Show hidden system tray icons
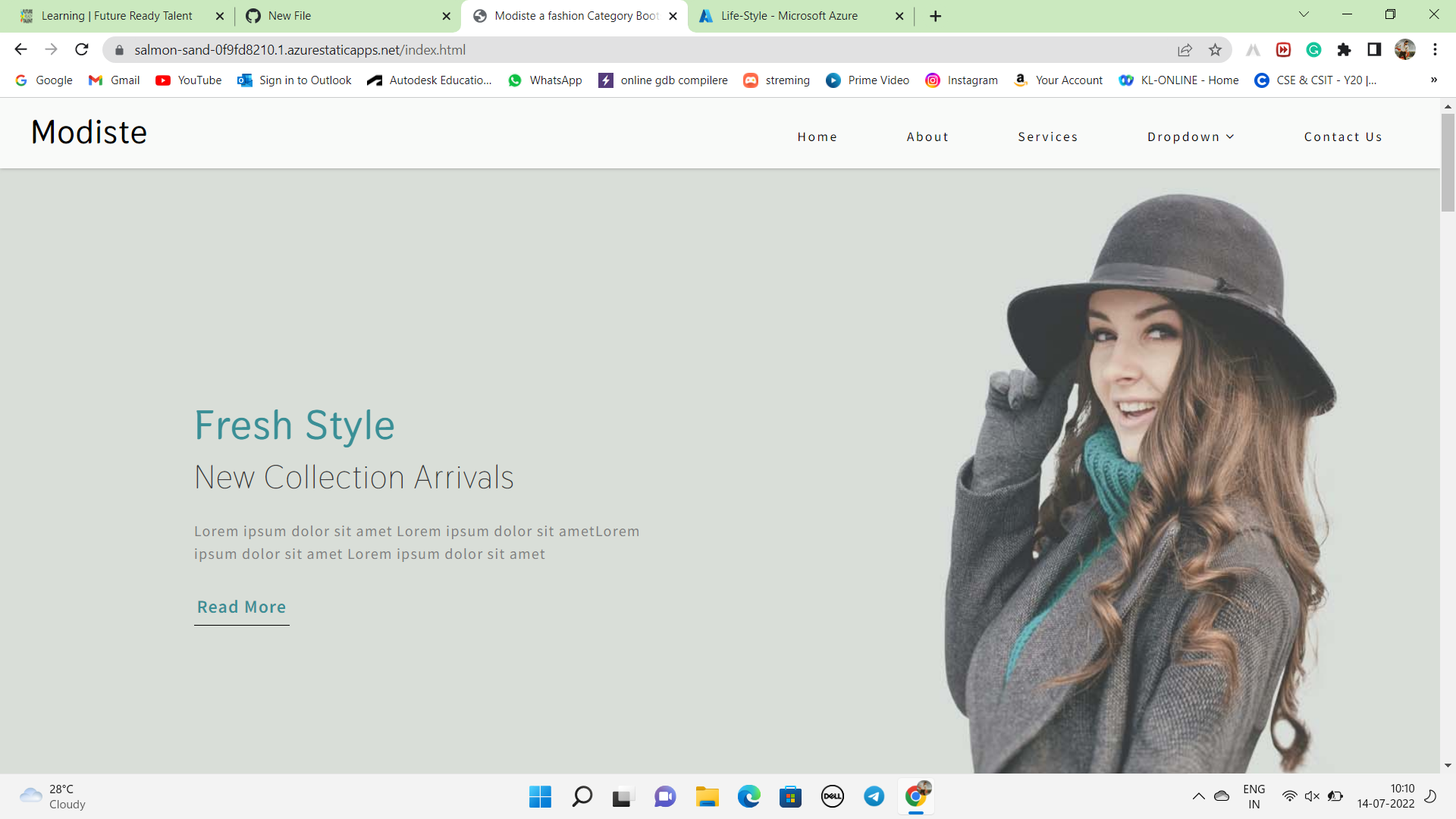The image size is (1456, 819). tap(1198, 796)
